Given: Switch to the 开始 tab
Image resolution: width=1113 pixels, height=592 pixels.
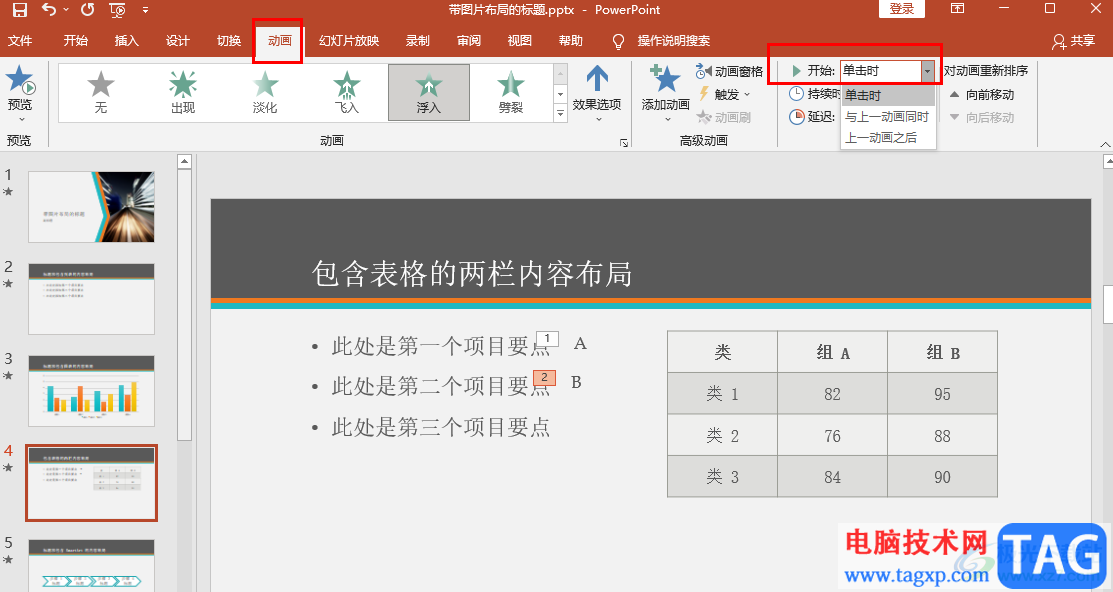Looking at the screenshot, I should pos(75,40).
